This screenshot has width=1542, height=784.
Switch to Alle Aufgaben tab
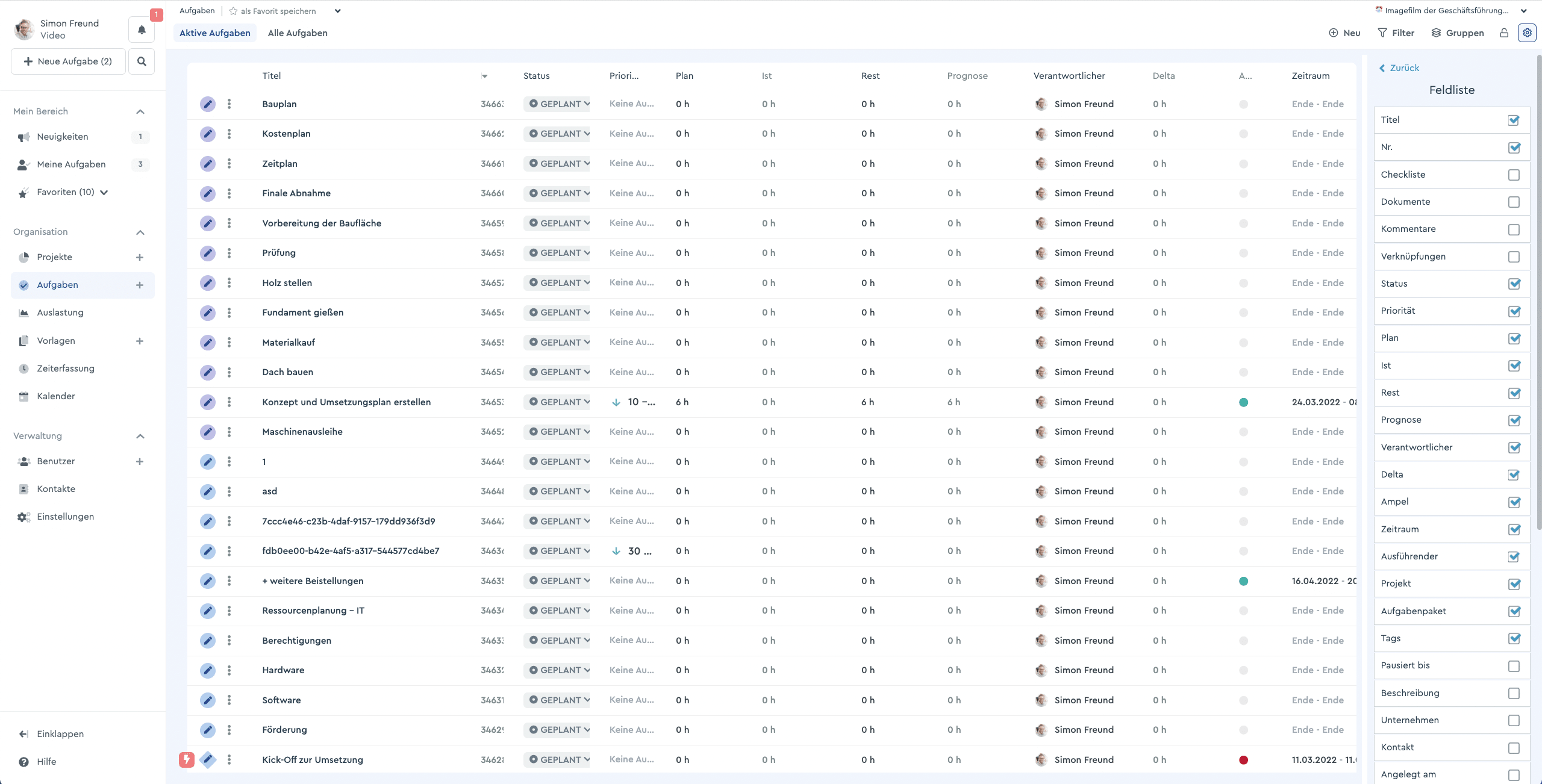pos(298,33)
